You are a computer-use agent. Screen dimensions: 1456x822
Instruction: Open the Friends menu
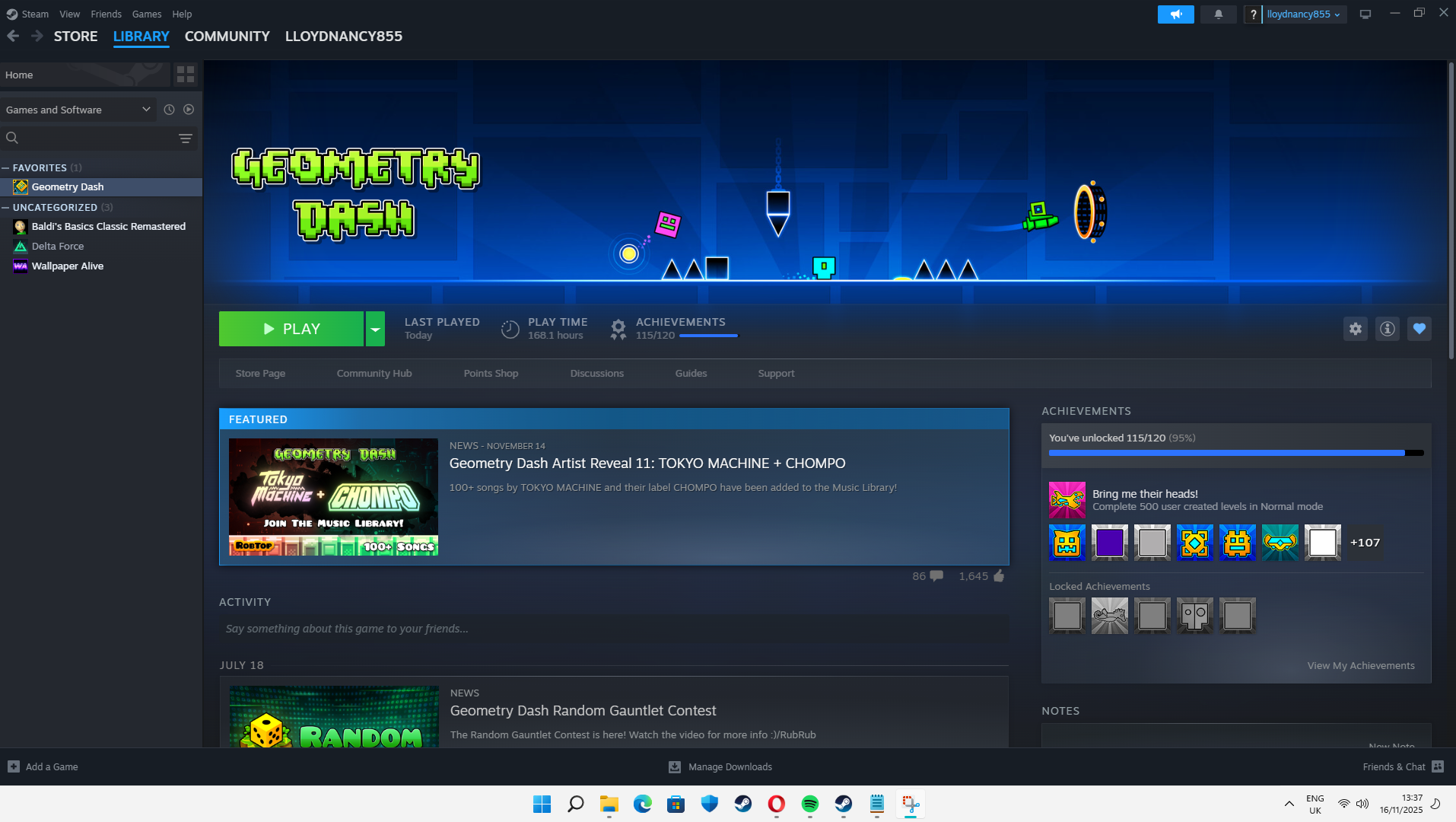click(x=106, y=14)
